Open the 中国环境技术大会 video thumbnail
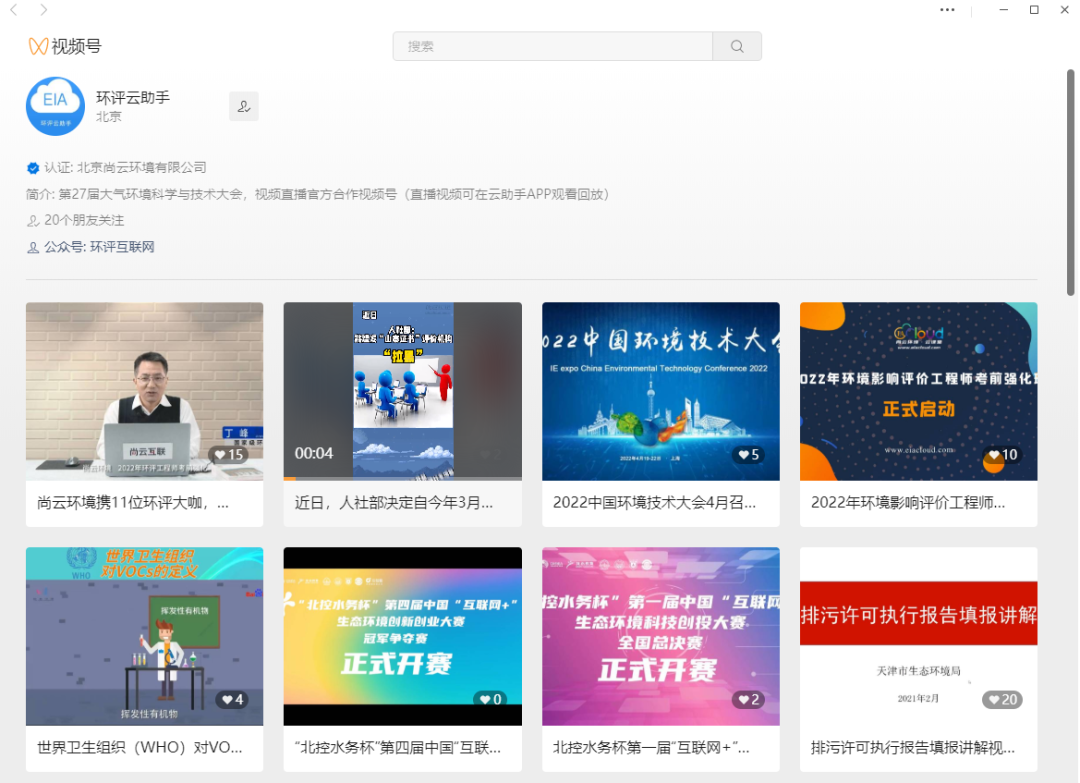 pos(661,391)
